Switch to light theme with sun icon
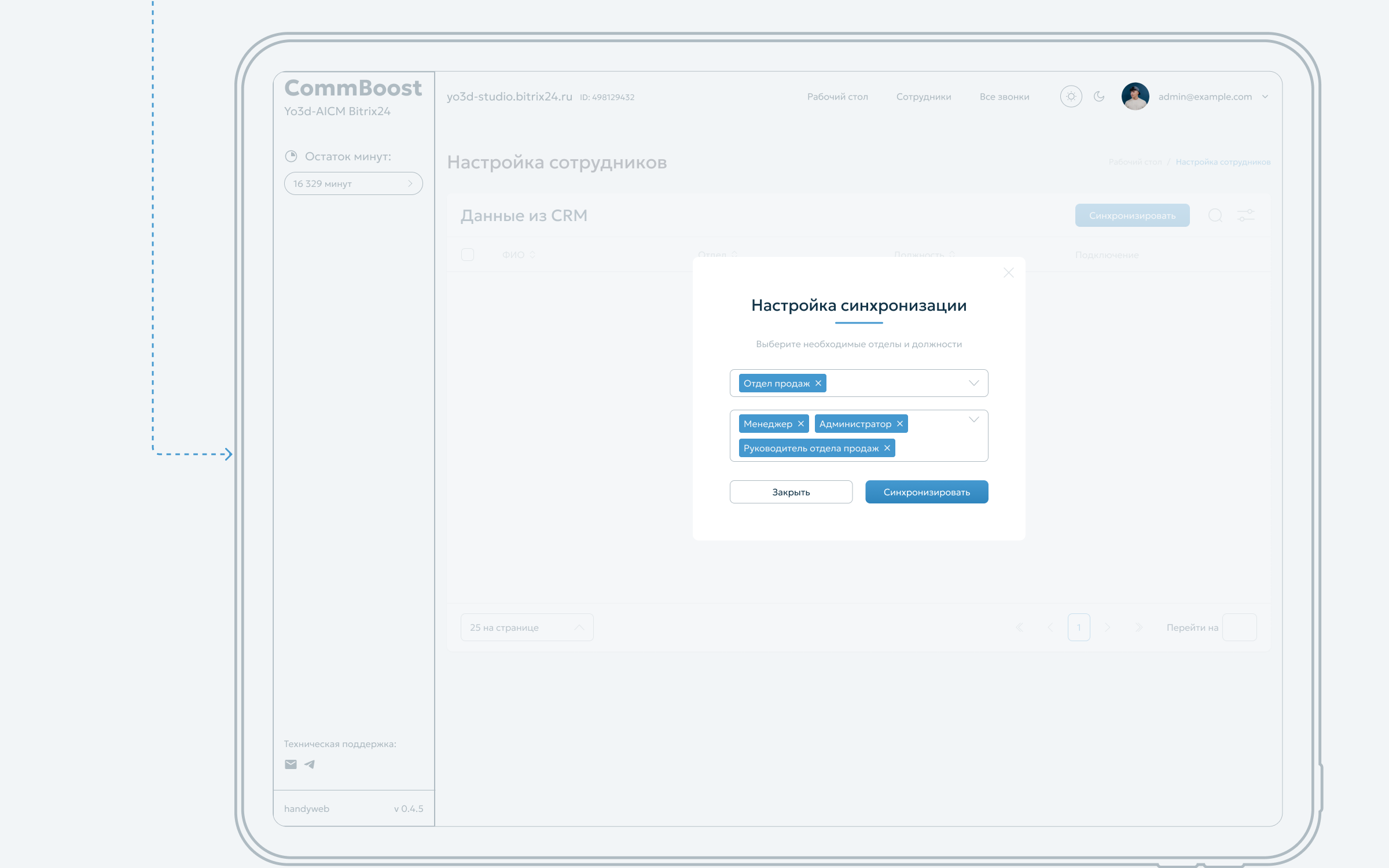Image resolution: width=1389 pixels, height=868 pixels. (x=1071, y=97)
